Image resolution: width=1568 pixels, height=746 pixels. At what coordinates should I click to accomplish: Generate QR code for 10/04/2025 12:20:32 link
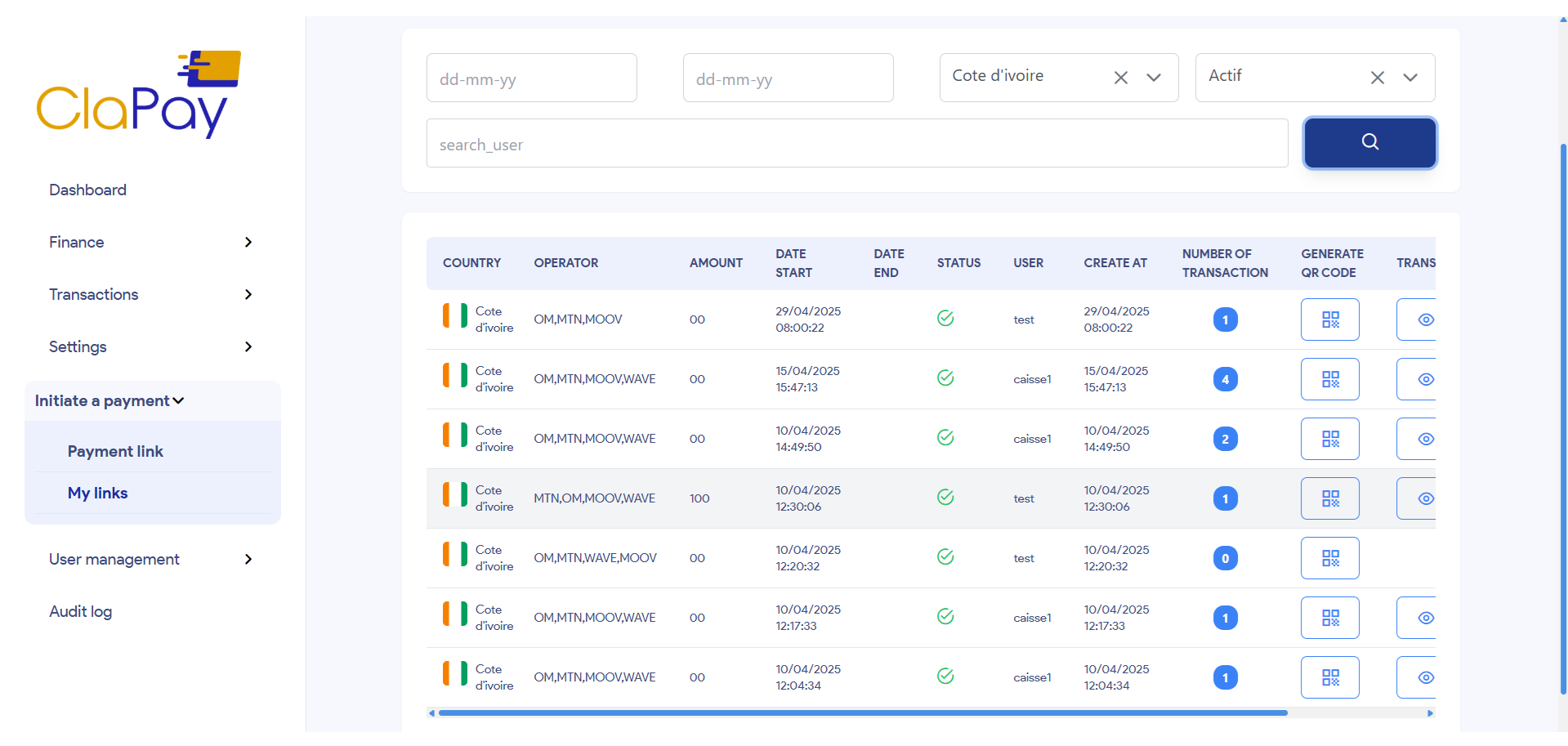[x=1329, y=558]
